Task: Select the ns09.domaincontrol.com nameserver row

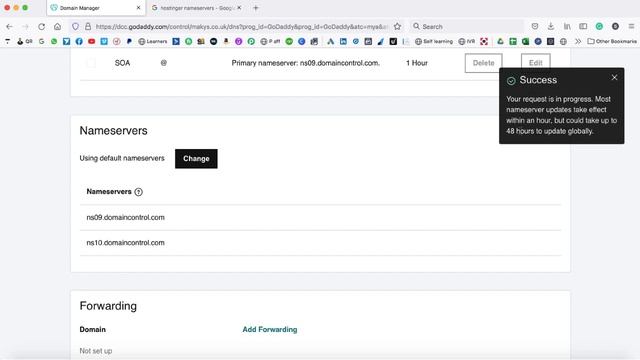Action: 320,218
